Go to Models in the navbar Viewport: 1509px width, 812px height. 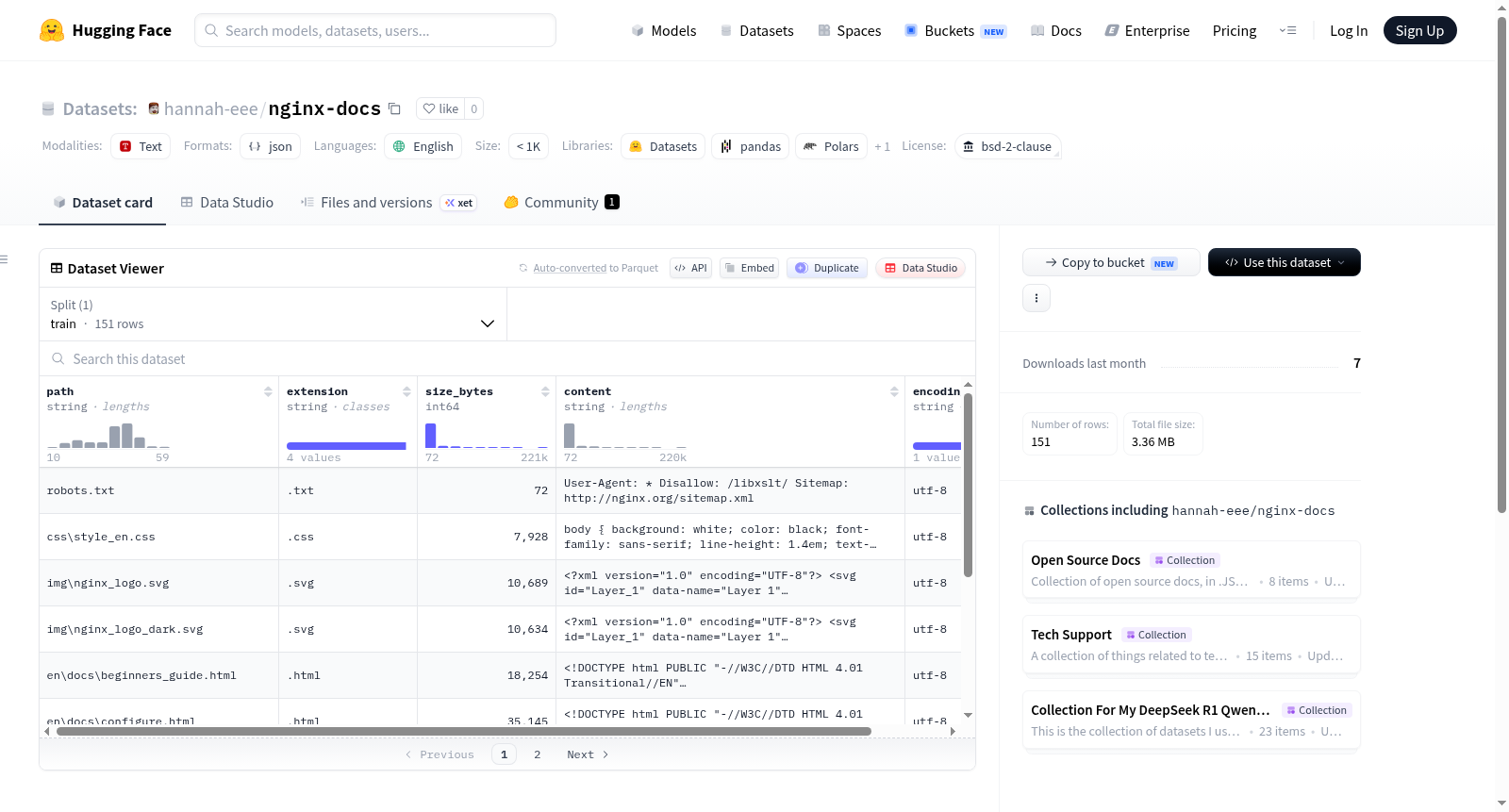[663, 30]
